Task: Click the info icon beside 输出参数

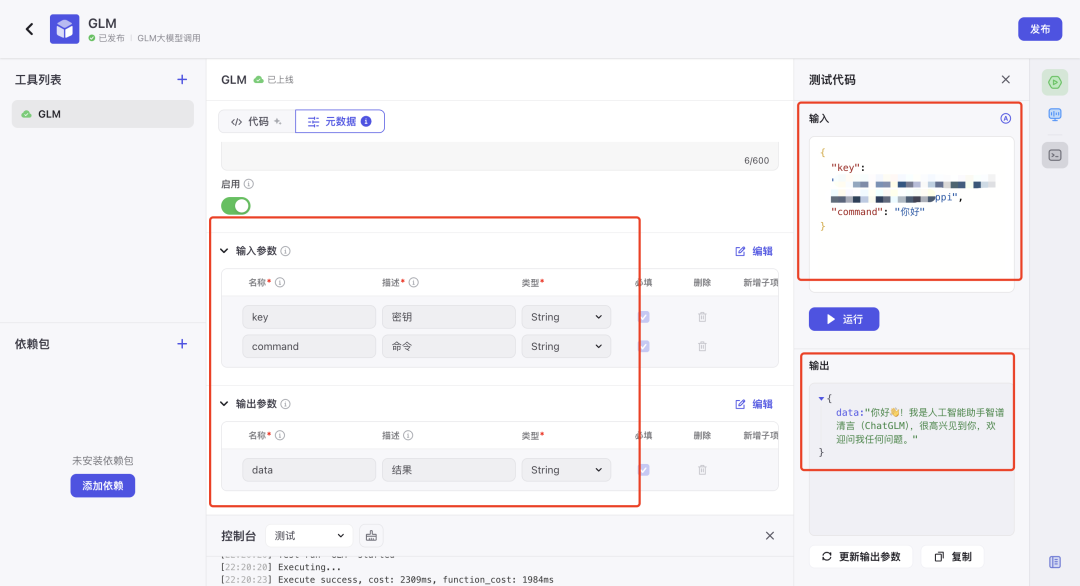Action: (x=285, y=404)
